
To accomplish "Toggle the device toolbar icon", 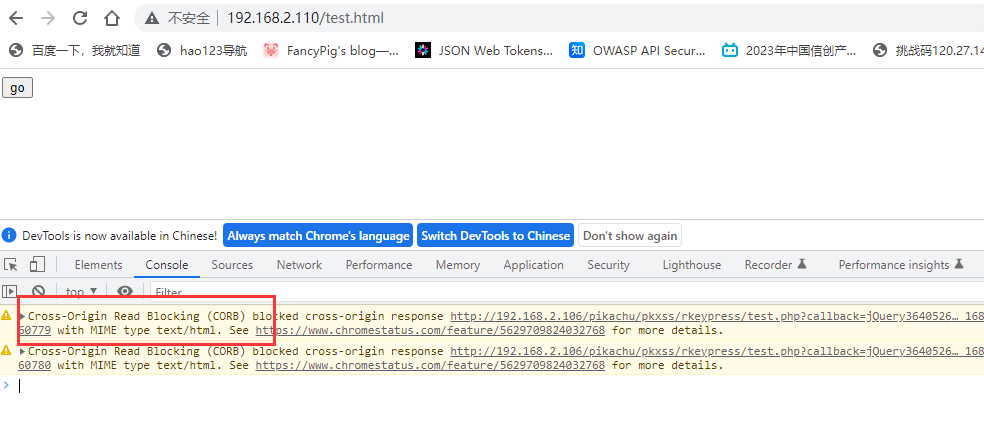I will click(37, 265).
